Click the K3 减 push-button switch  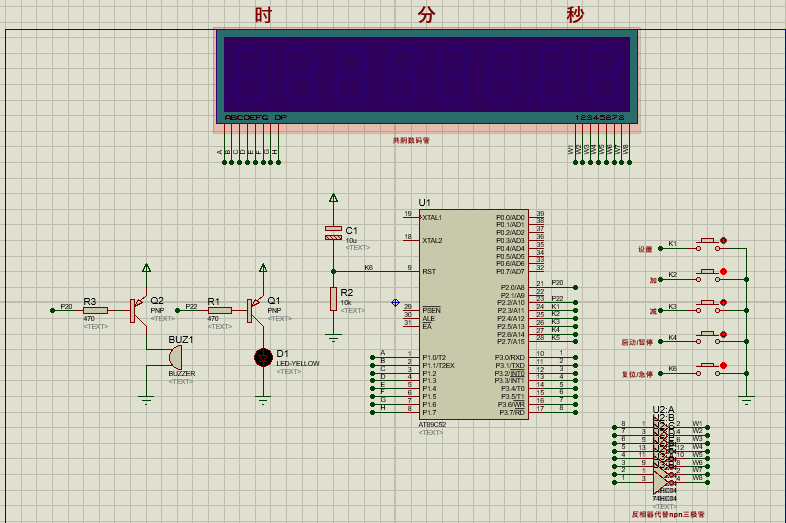(x=708, y=307)
